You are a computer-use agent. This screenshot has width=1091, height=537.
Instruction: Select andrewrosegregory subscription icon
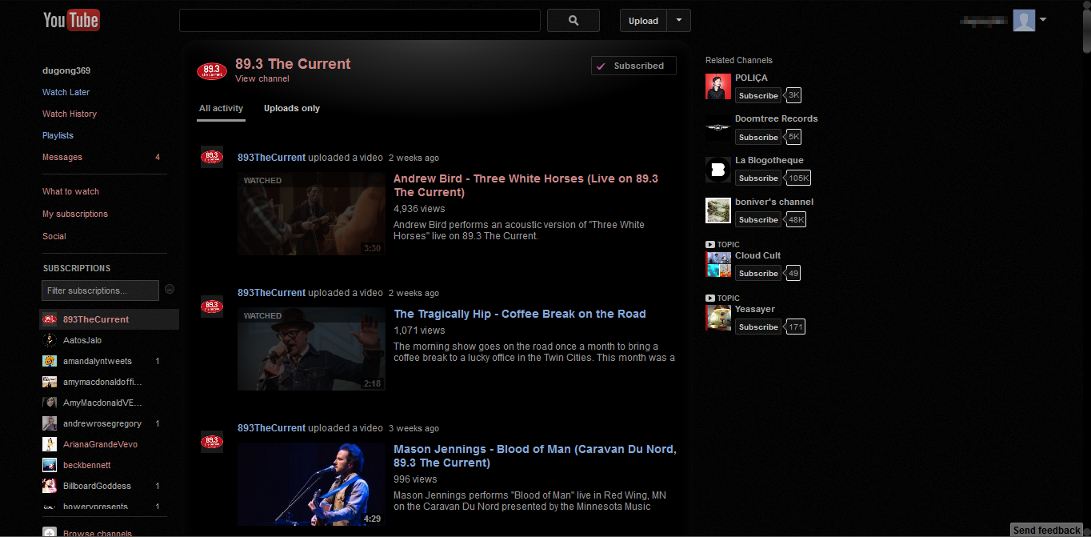49,423
